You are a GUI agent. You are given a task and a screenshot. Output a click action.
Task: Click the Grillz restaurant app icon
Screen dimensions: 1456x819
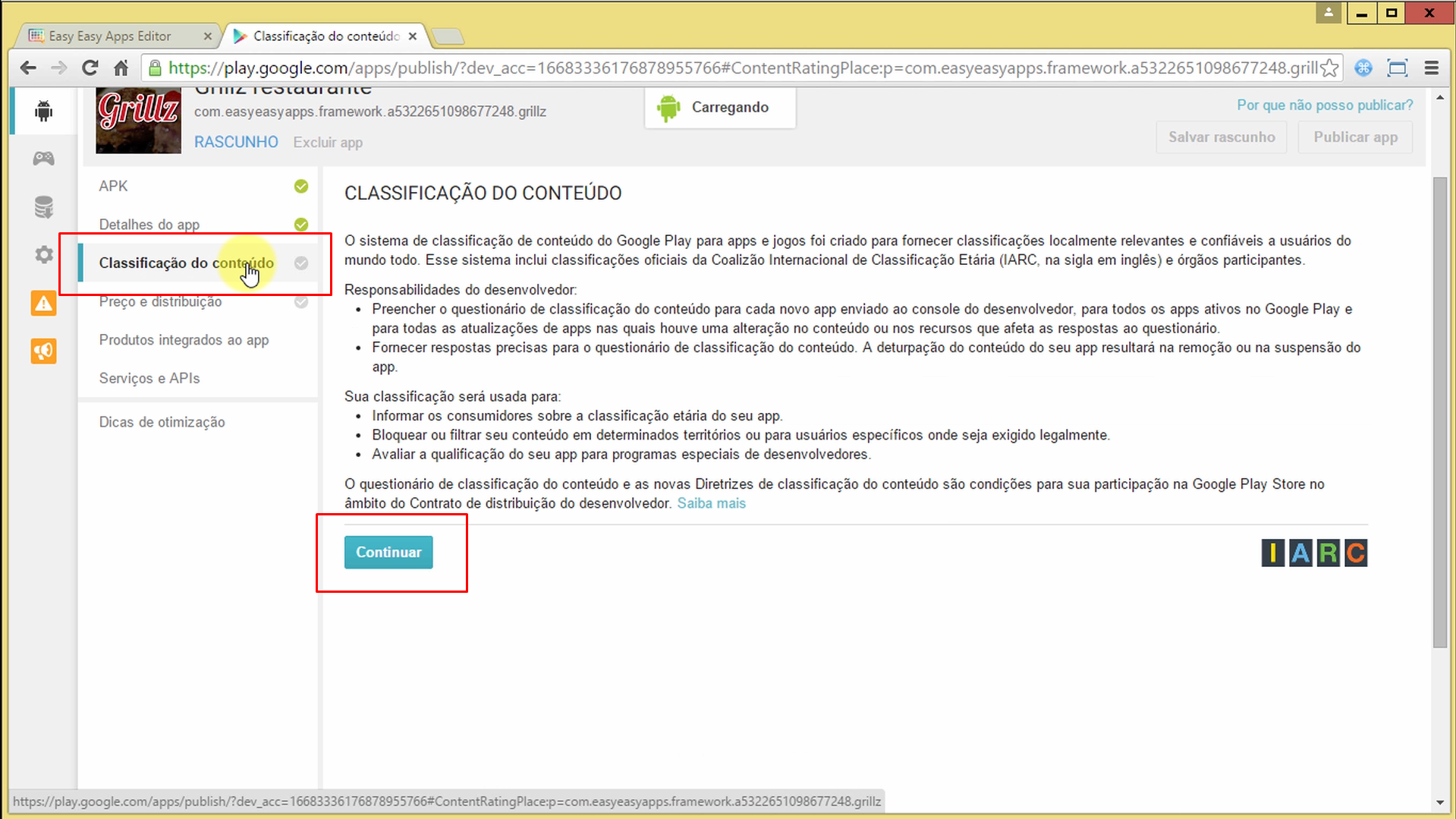[137, 120]
